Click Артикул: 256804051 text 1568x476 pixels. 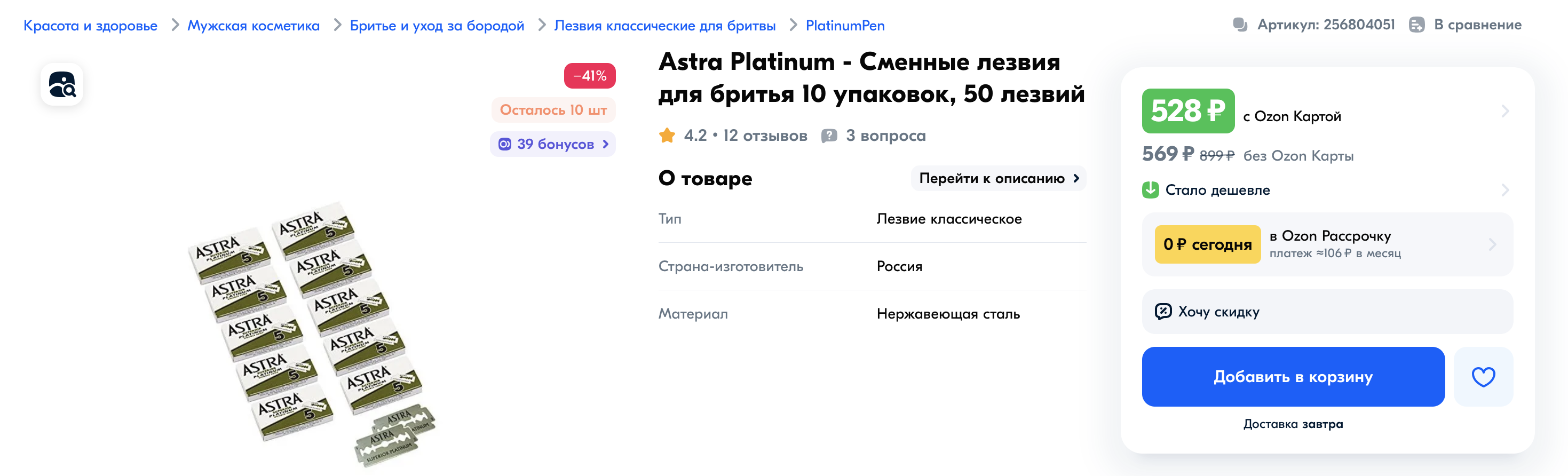point(1326,25)
